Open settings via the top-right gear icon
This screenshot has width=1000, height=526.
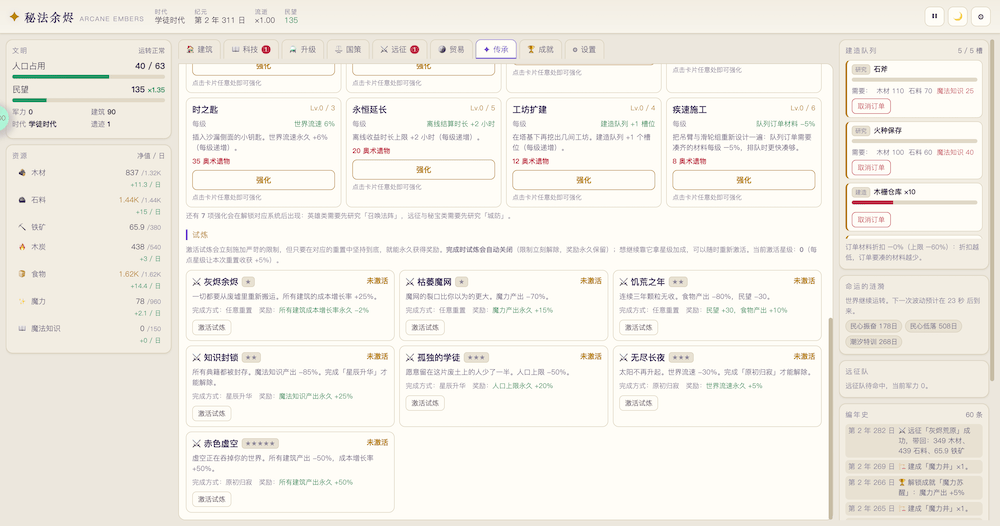[x=981, y=17]
